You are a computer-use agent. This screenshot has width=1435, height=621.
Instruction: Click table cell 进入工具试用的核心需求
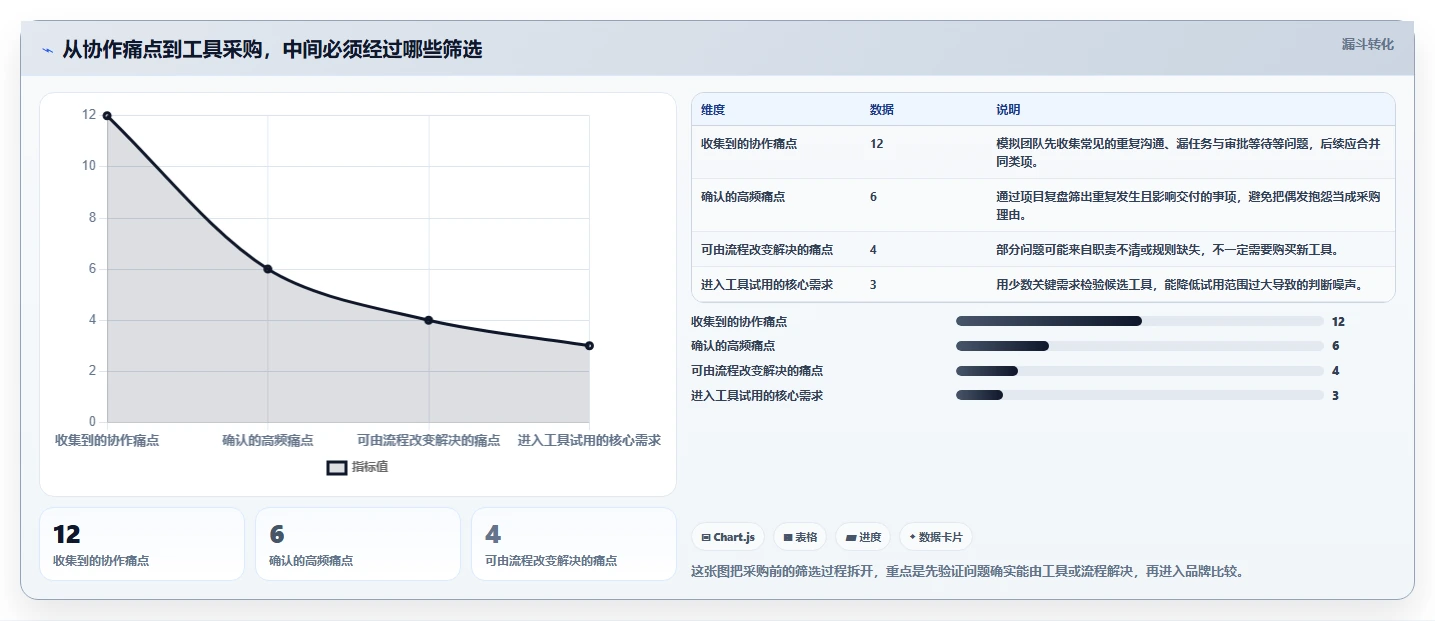pos(767,285)
